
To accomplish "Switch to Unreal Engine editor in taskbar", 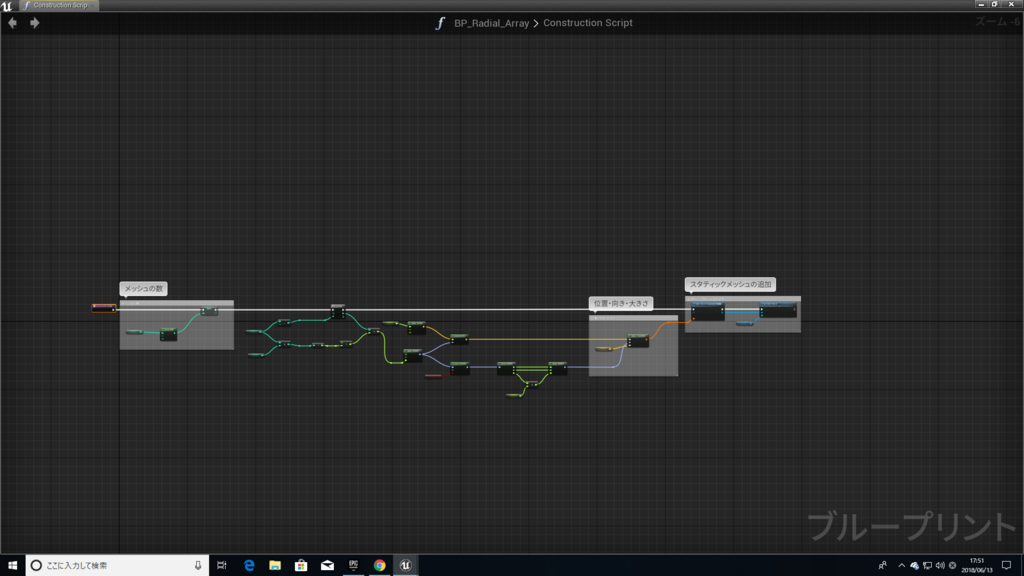I will (406, 565).
